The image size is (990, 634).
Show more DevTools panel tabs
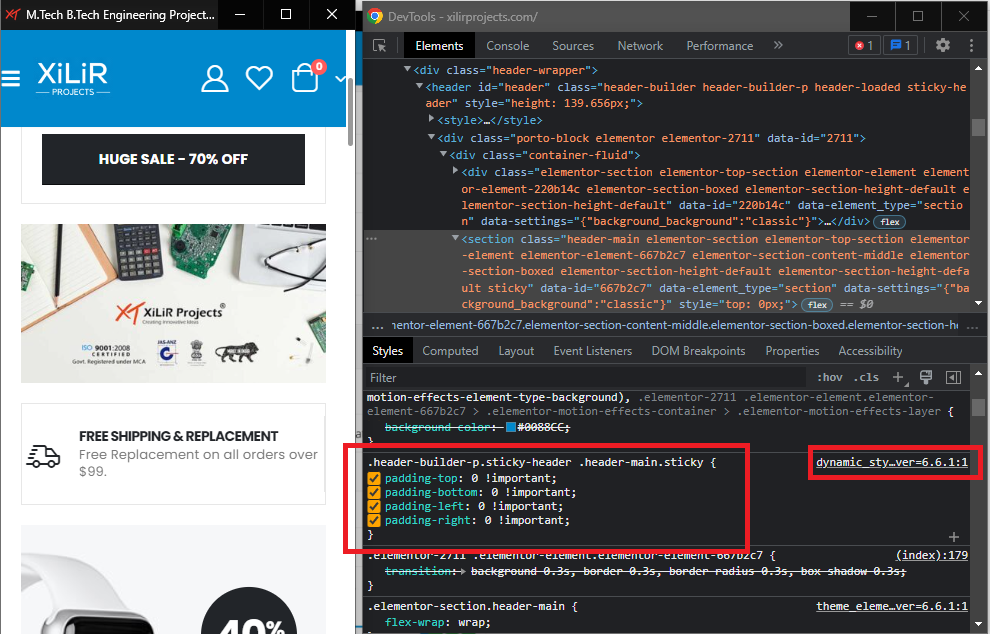pos(778,45)
